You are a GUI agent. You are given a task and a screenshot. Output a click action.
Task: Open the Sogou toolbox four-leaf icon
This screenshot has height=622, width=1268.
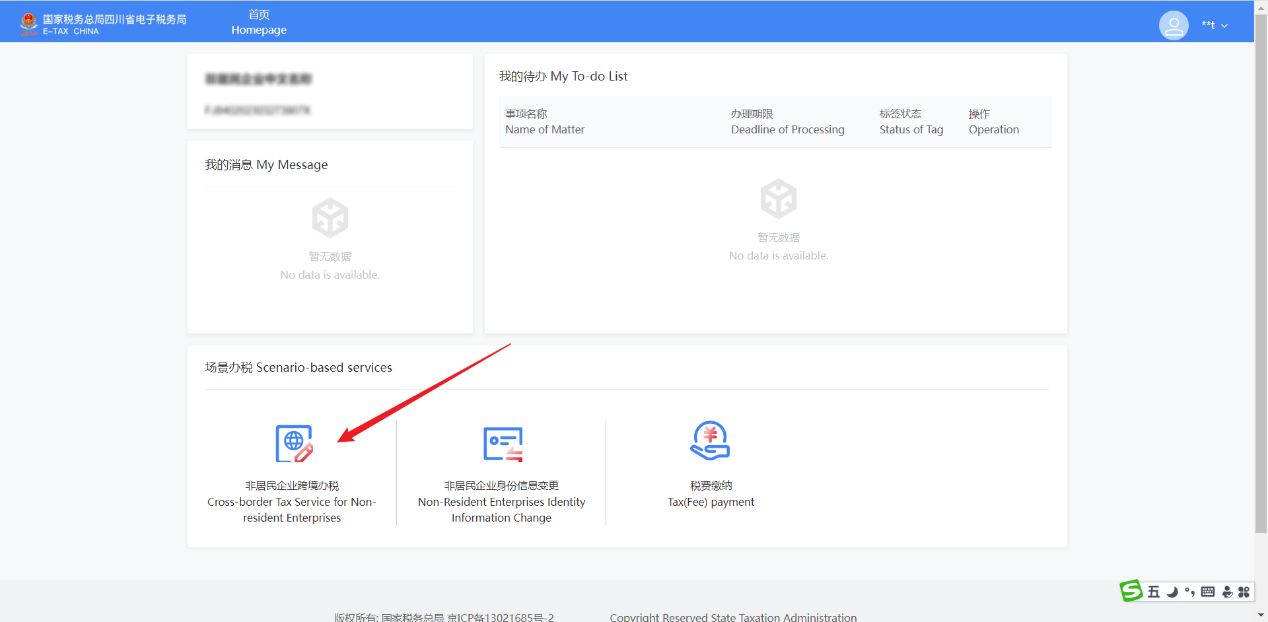(x=1244, y=591)
